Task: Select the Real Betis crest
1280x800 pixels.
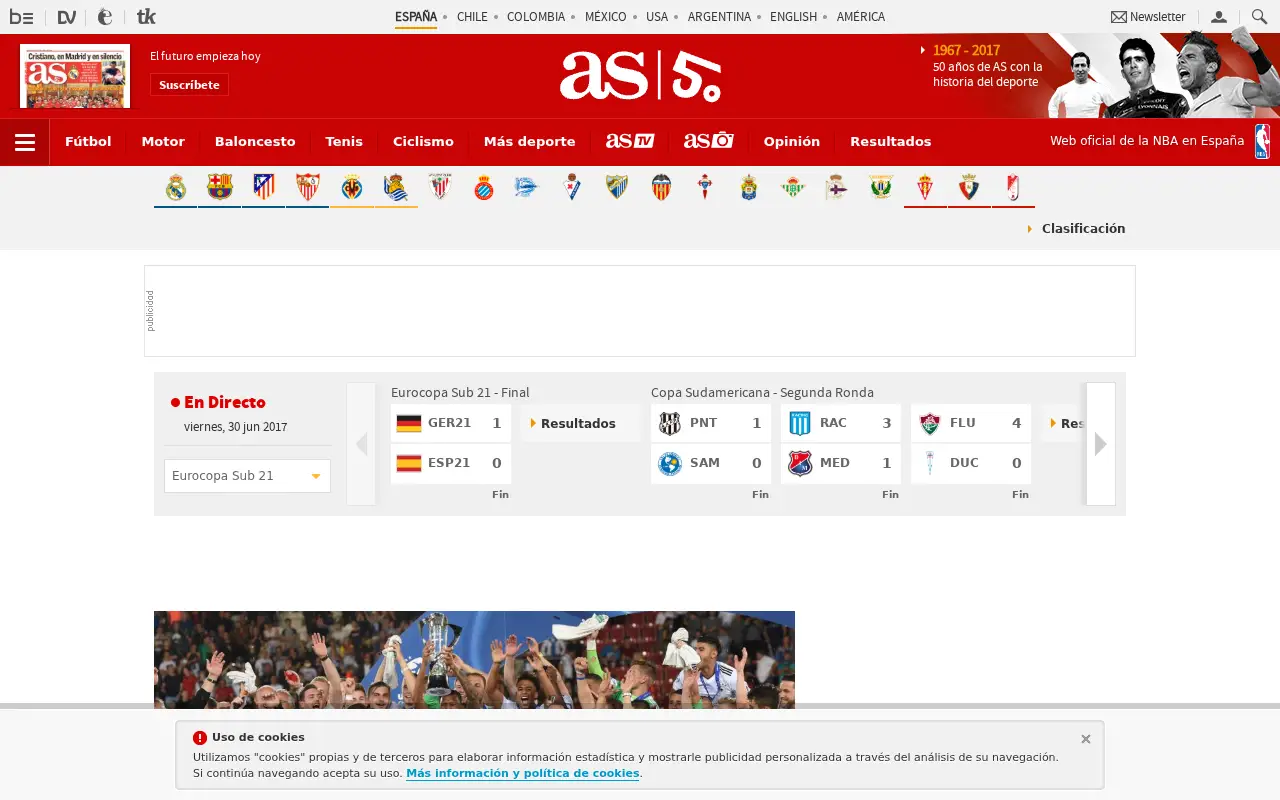Action: (x=793, y=187)
